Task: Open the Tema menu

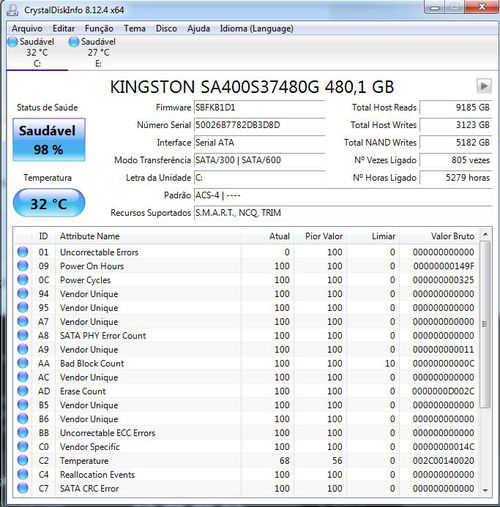Action: coord(135,29)
